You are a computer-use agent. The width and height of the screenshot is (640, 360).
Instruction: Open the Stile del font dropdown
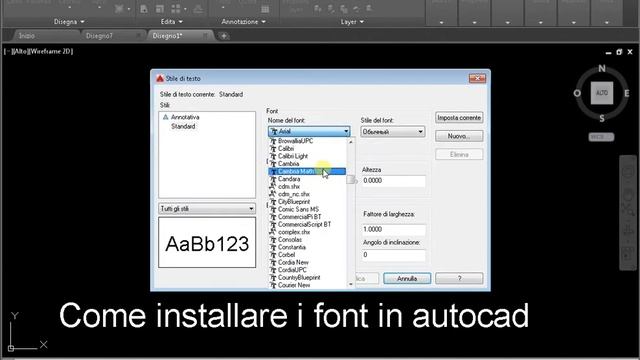[x=393, y=132]
